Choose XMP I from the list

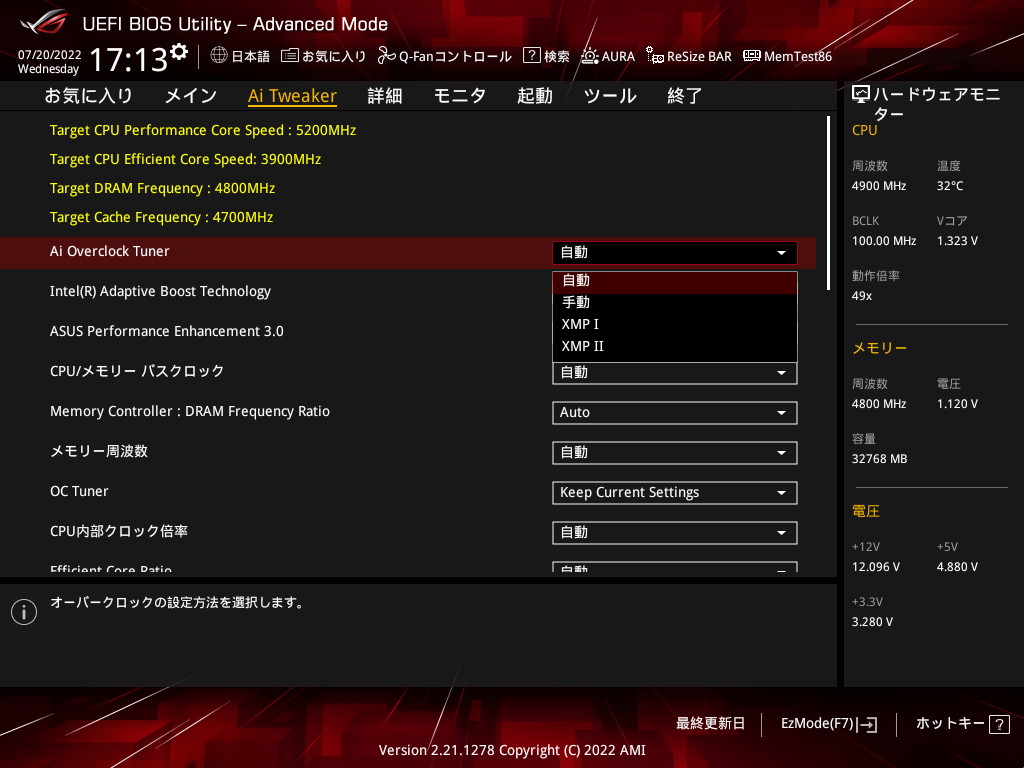pyautogui.click(x=675, y=324)
